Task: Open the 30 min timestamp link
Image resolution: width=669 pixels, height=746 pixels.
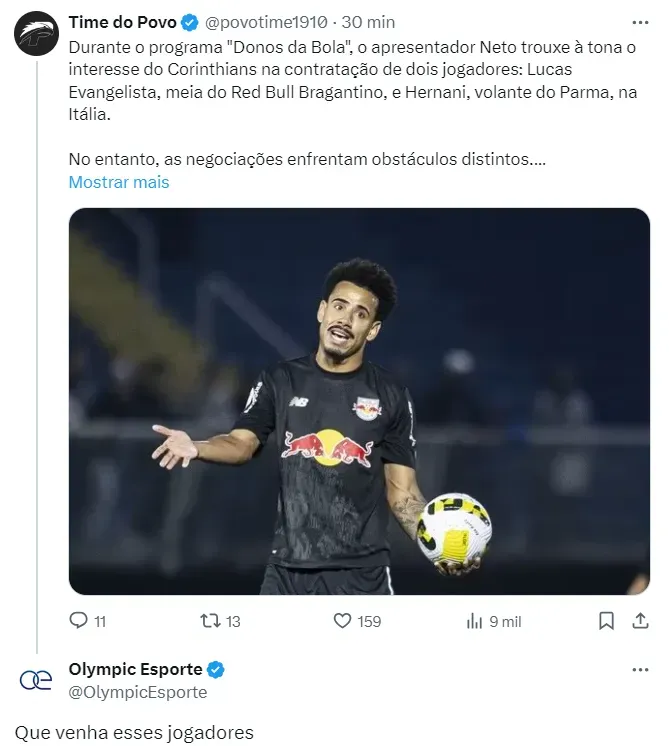Action: pos(369,22)
